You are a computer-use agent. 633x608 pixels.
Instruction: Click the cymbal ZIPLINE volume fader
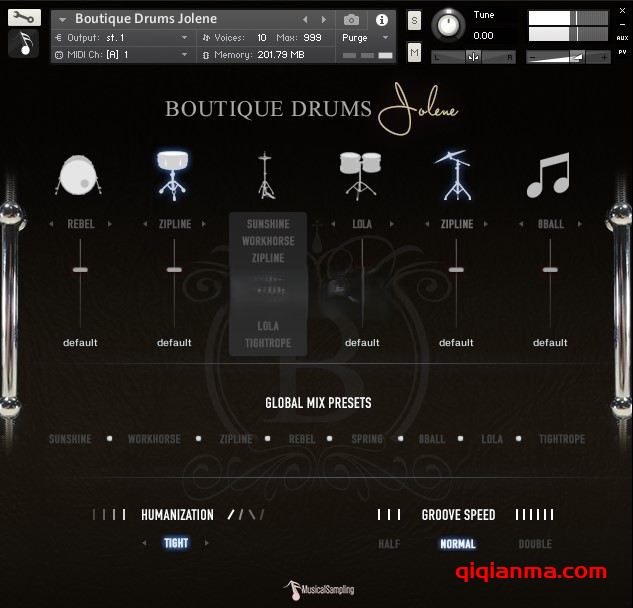pyautogui.click(x=456, y=270)
